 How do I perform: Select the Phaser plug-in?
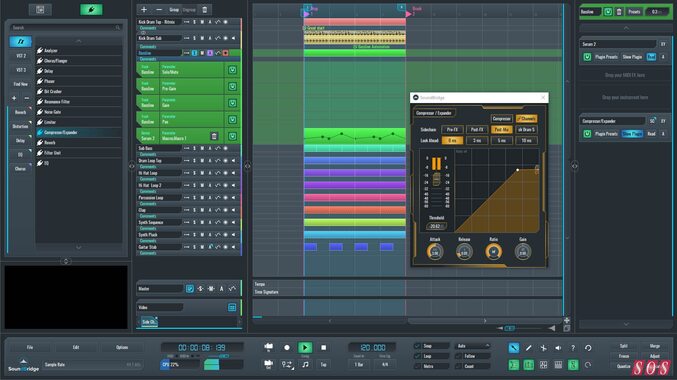point(79,81)
